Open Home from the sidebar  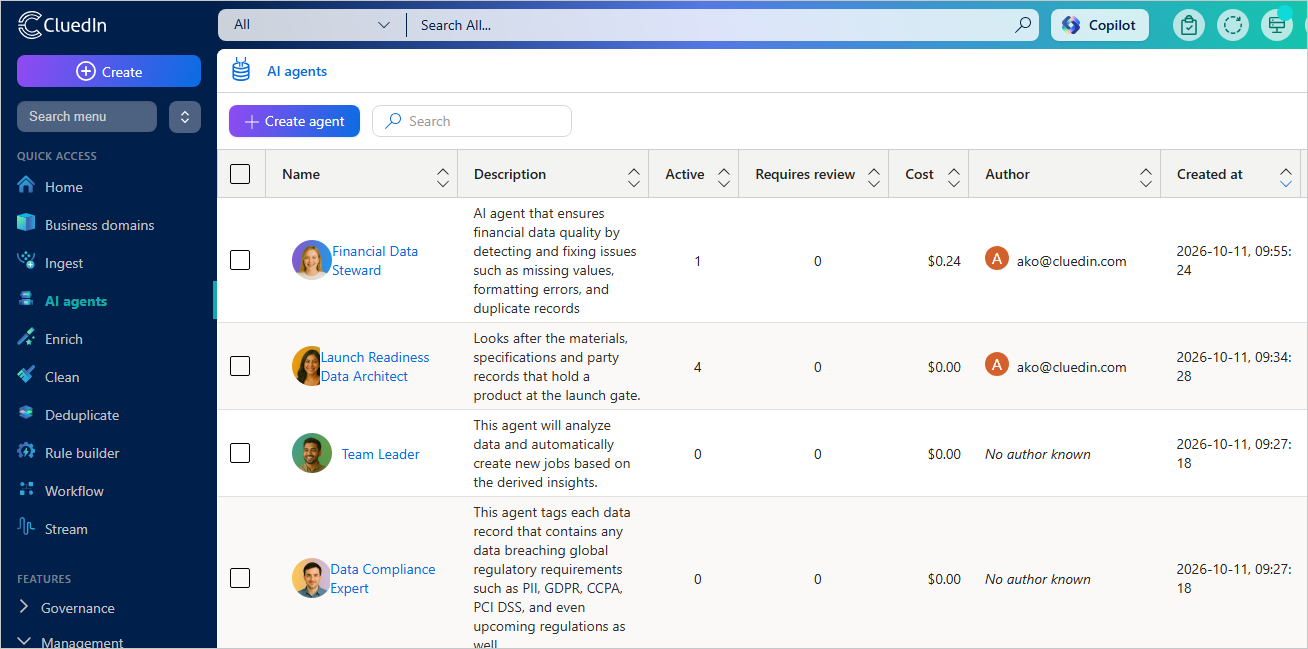(x=64, y=186)
